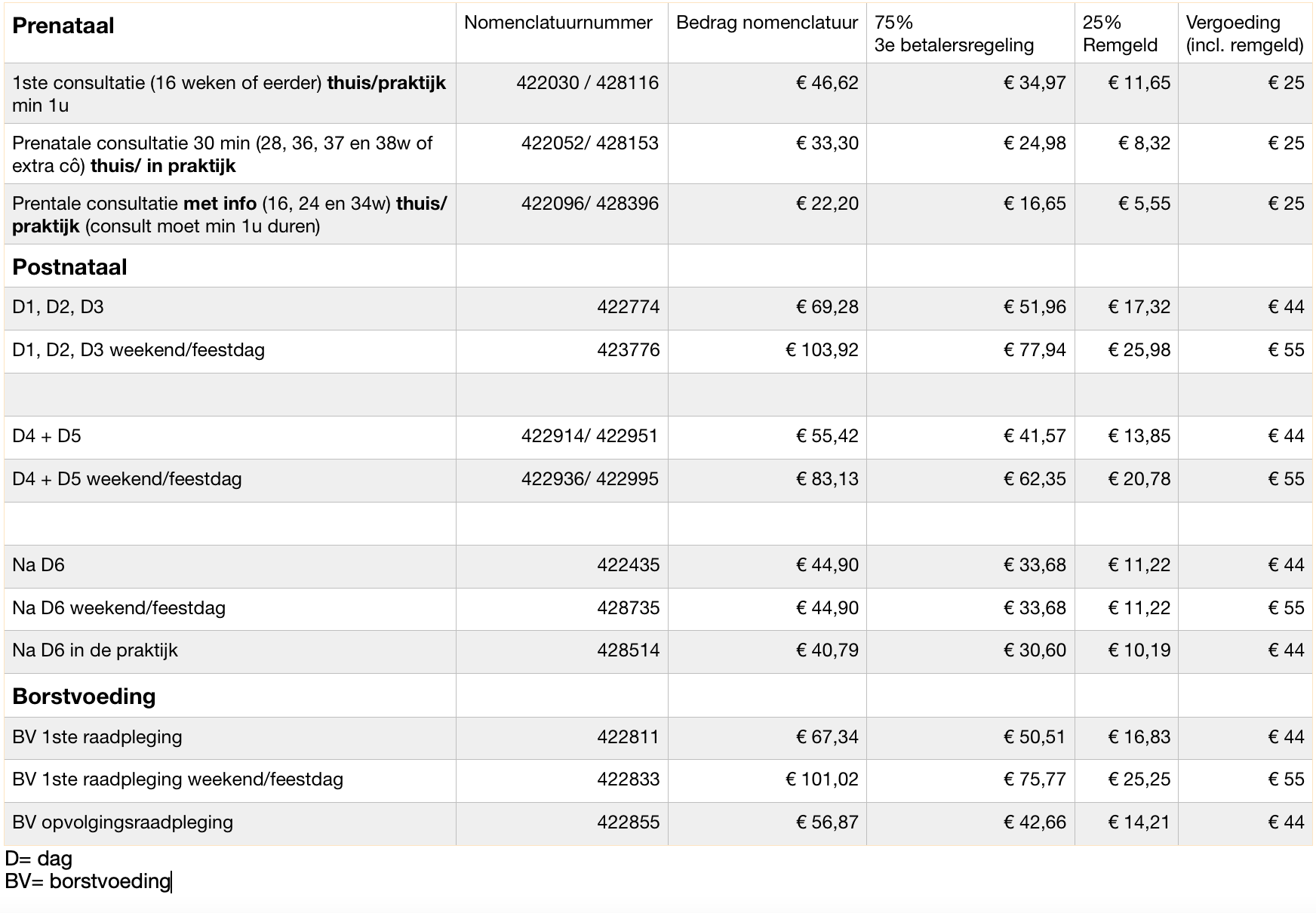Click the Prenataal section heading
Image resolution: width=1316 pixels, height=913 pixels.
coord(63,26)
